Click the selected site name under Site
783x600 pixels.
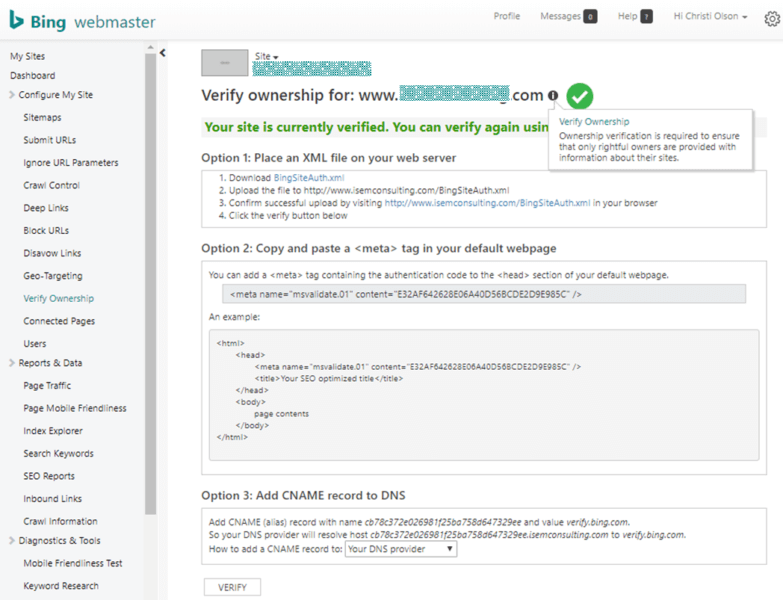pyautogui.click(x=312, y=68)
